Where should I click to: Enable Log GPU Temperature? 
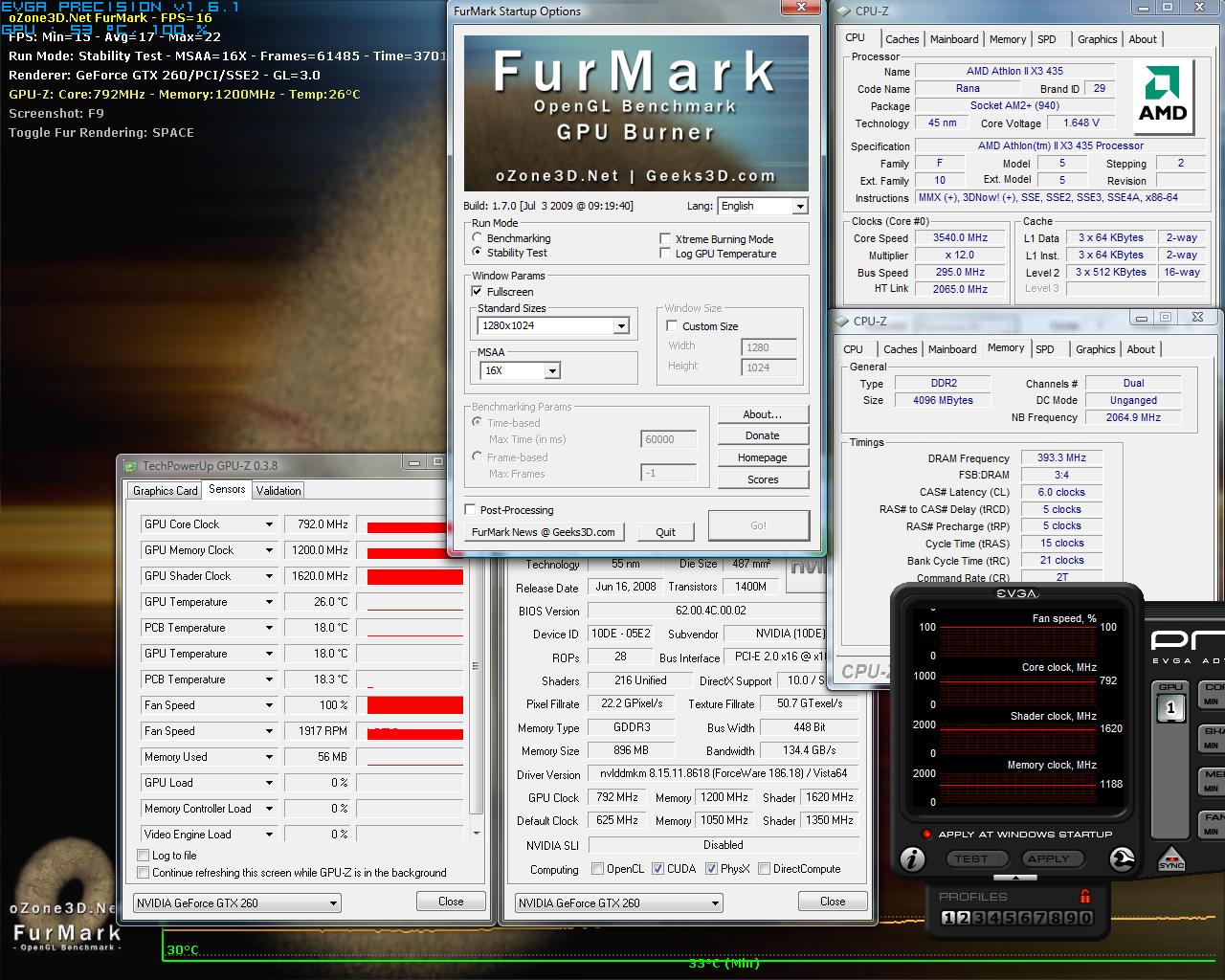point(665,253)
